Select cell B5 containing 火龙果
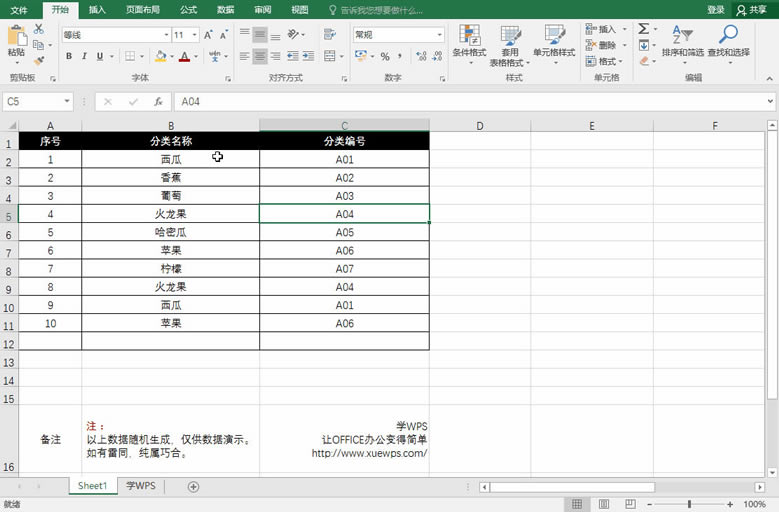779x512 pixels. coord(170,214)
